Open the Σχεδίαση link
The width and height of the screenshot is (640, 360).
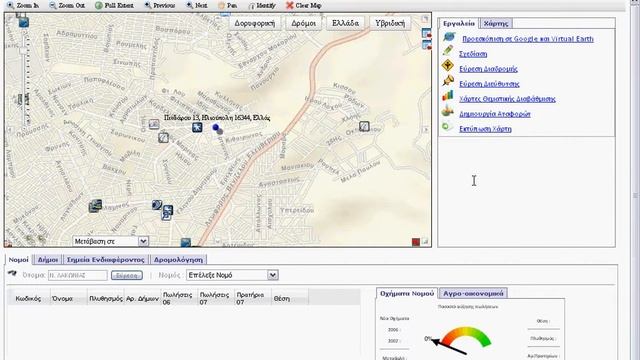473,54
